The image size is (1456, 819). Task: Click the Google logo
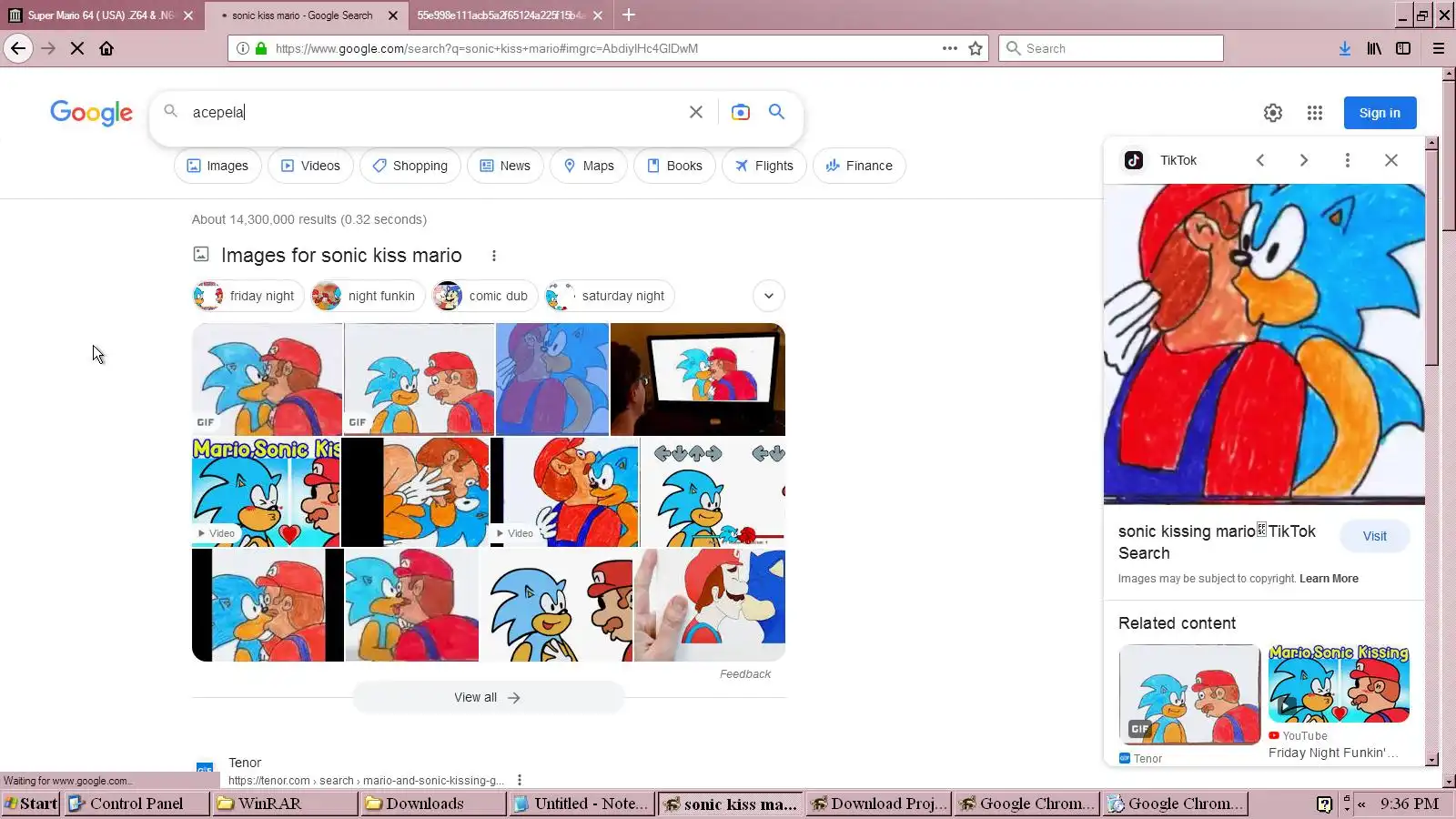point(92,113)
